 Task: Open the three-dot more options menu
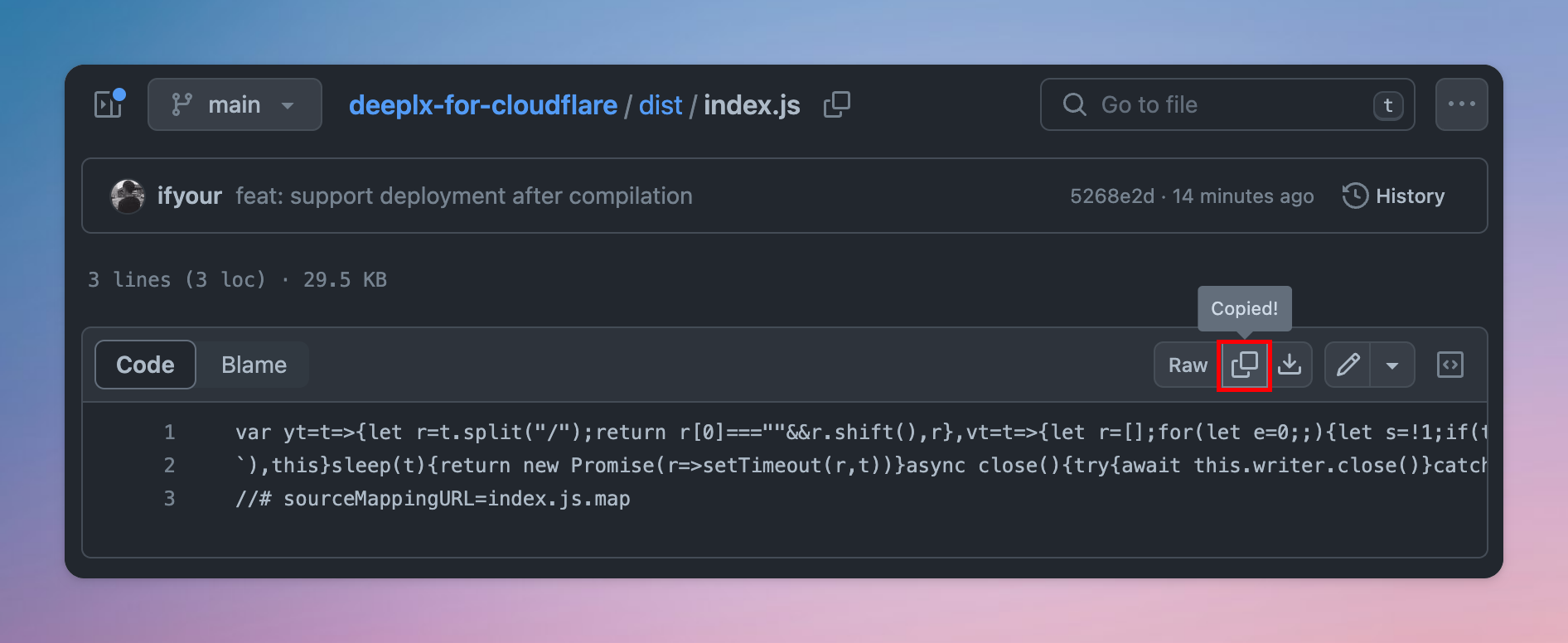click(1462, 104)
